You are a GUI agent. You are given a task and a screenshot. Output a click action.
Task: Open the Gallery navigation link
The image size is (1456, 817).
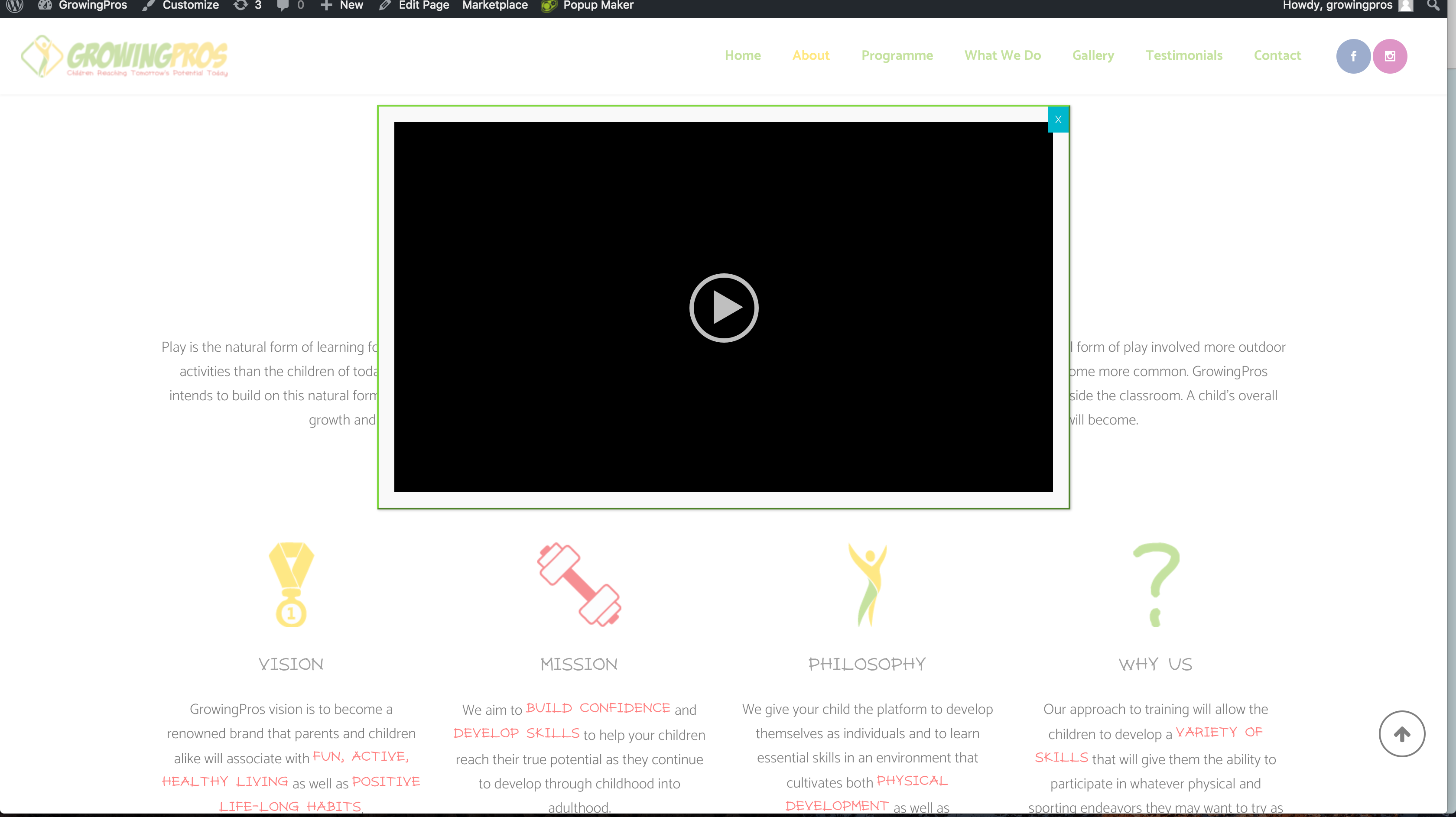(1093, 55)
